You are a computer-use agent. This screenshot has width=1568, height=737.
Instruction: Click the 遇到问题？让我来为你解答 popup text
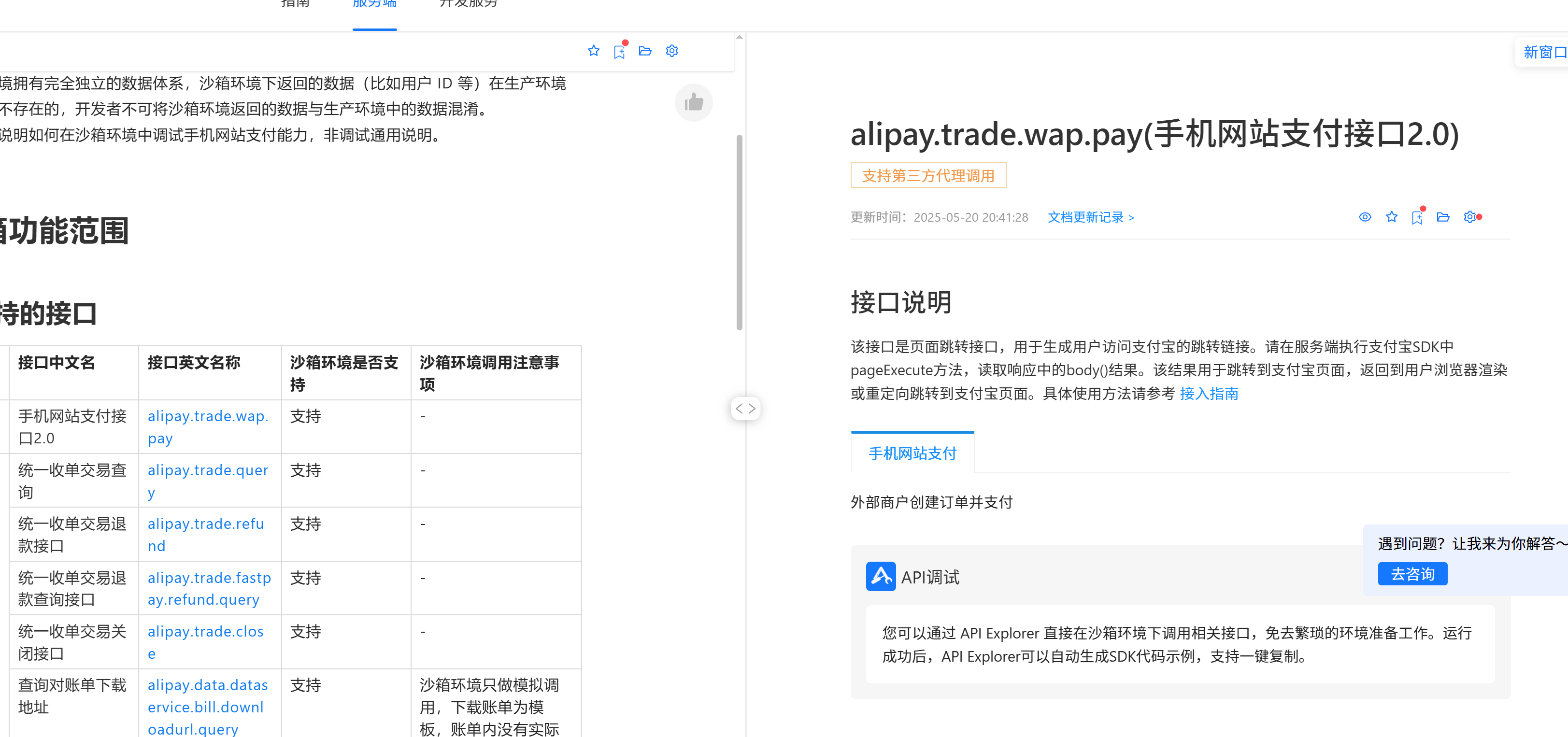[1472, 543]
